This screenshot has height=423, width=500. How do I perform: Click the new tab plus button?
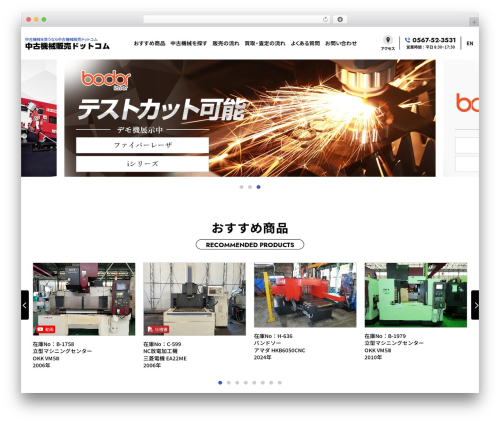(474, 22)
